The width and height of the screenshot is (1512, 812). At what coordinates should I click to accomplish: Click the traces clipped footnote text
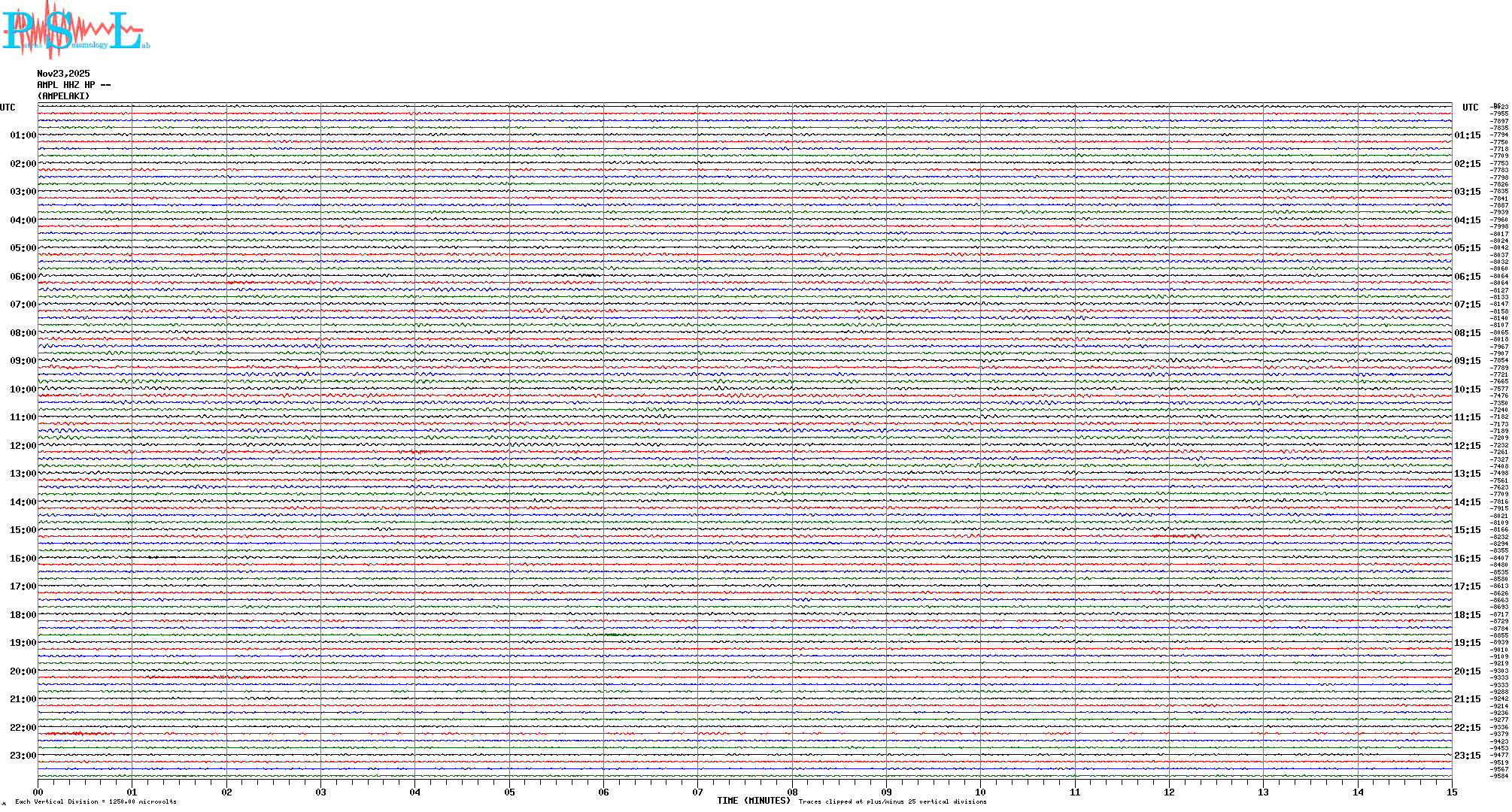pos(892,801)
